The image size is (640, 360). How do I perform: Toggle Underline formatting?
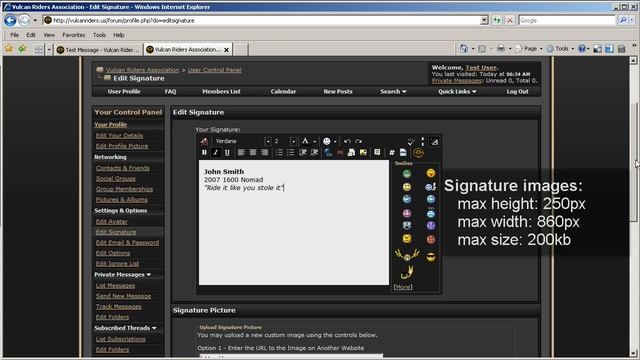click(x=227, y=153)
